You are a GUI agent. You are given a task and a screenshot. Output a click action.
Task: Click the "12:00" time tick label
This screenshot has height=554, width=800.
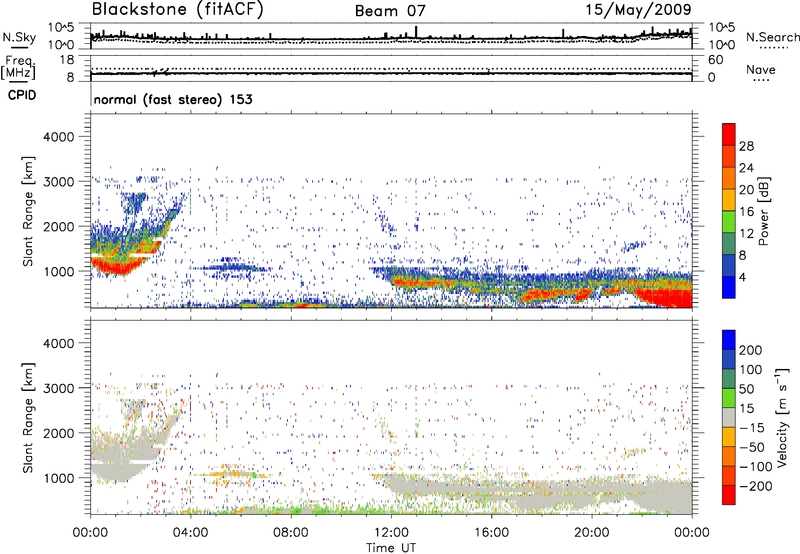[x=391, y=533]
